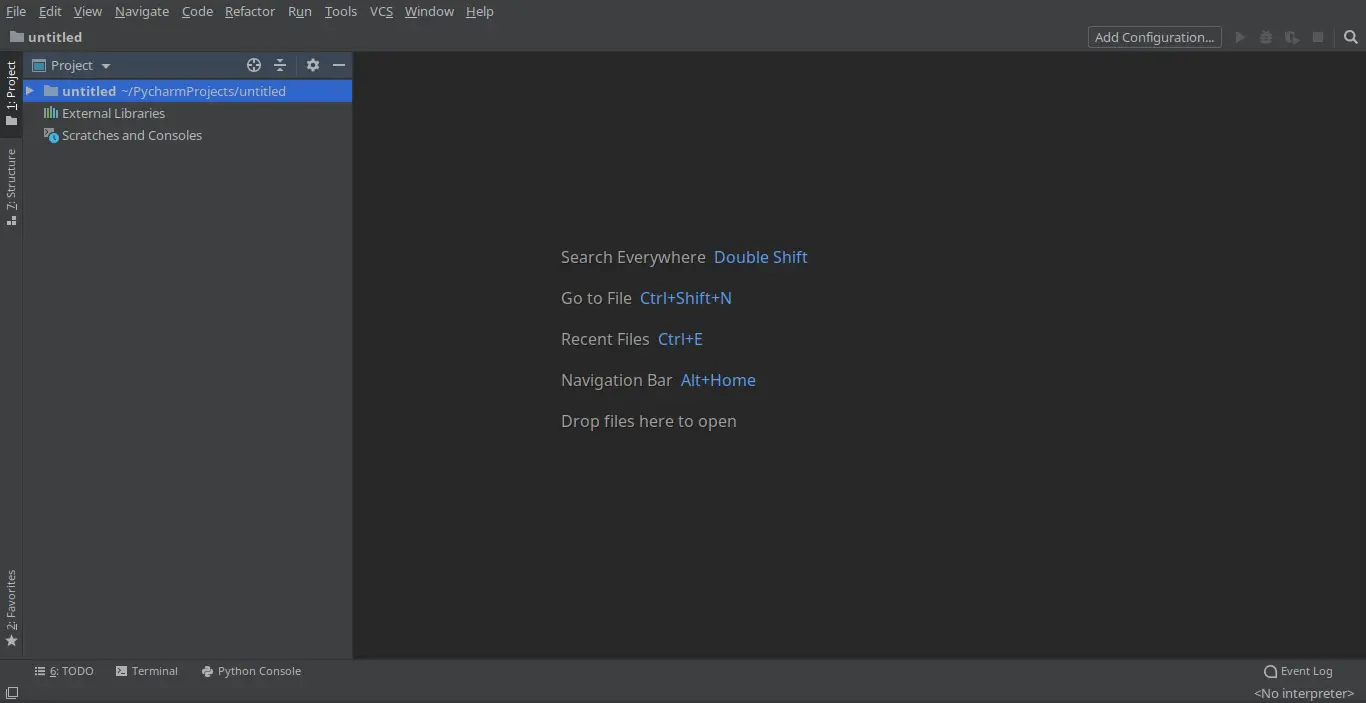
Task: Click the Run (play) icon
Action: point(1240,37)
